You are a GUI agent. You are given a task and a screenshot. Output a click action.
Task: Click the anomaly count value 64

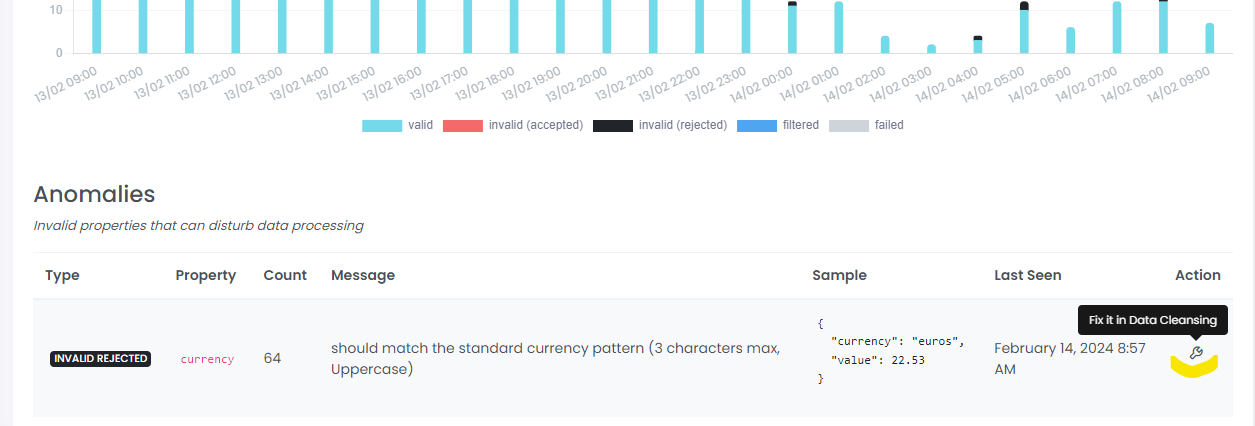pos(272,358)
